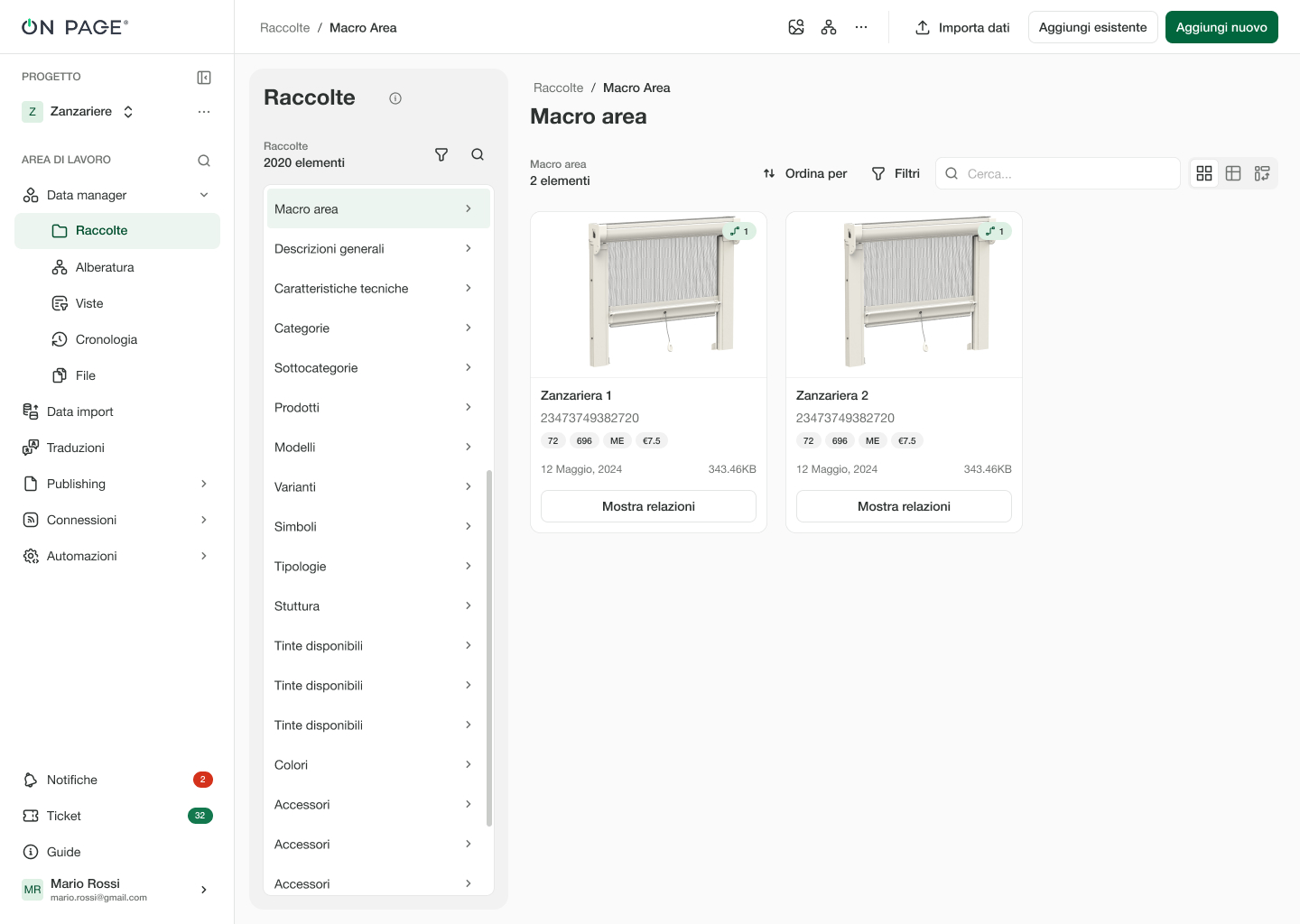Click the Aggiungi nuovo button

tap(1221, 27)
